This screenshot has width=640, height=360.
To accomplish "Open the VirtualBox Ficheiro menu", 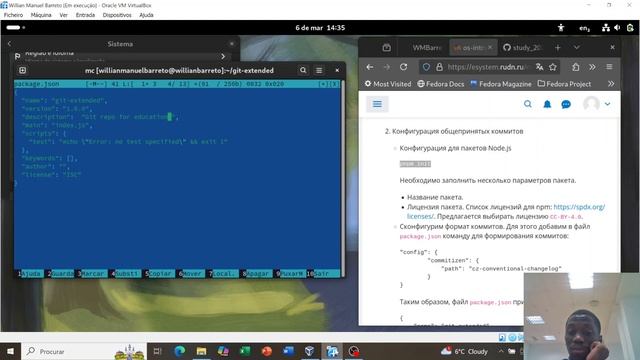I will (x=13, y=15).
